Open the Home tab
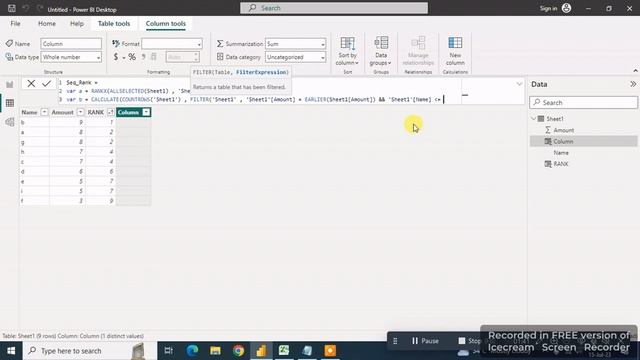Screen dimensions: 640x360 tap(47, 24)
